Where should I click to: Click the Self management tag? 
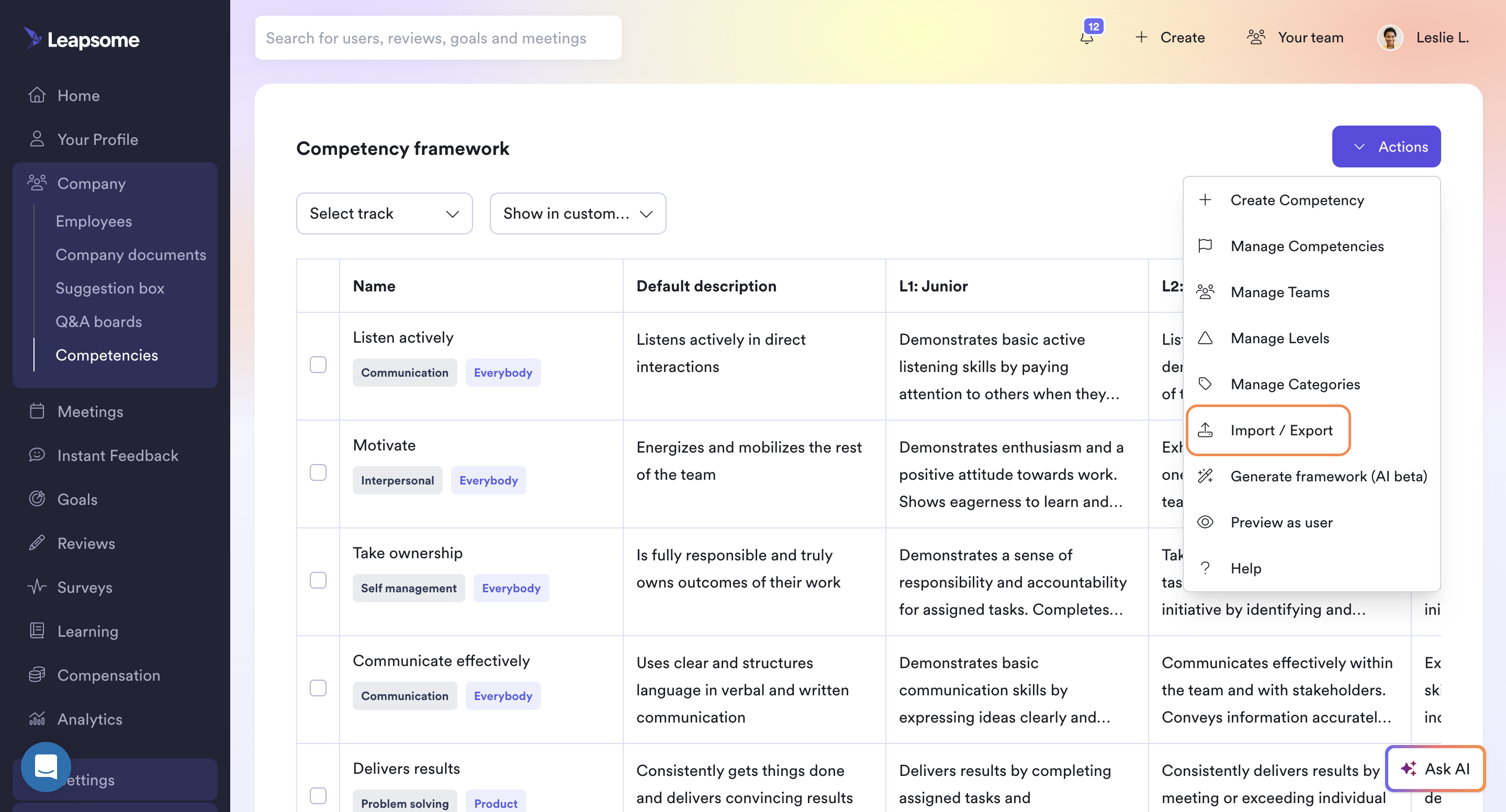pos(408,588)
